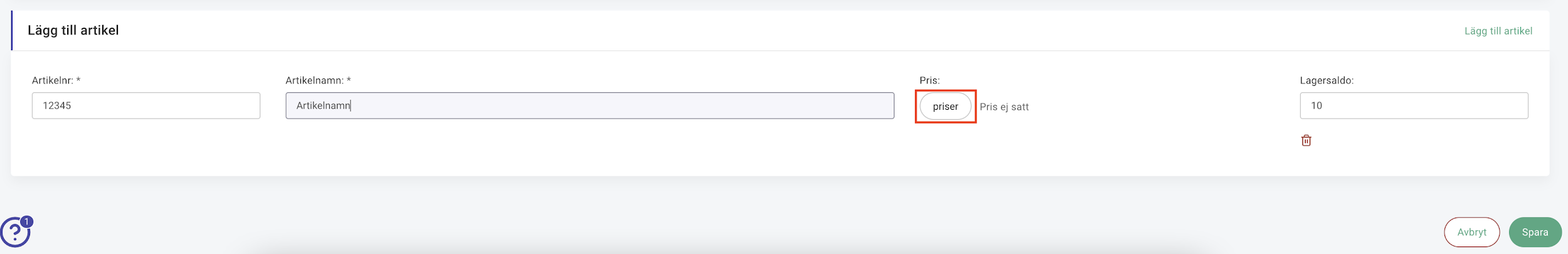1568x254 pixels.
Task: Click empty white area beneath Artikelnamn field
Action: pyautogui.click(x=590, y=147)
